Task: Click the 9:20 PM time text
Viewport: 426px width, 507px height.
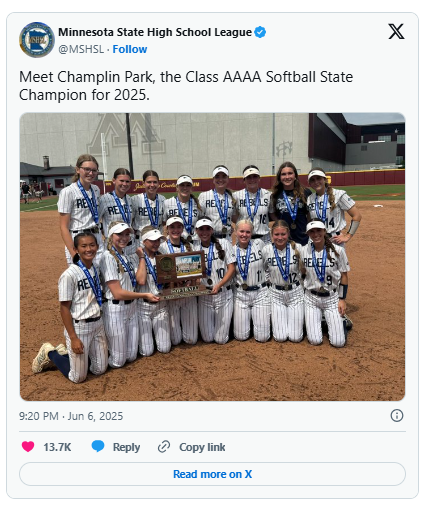Action: (x=39, y=416)
